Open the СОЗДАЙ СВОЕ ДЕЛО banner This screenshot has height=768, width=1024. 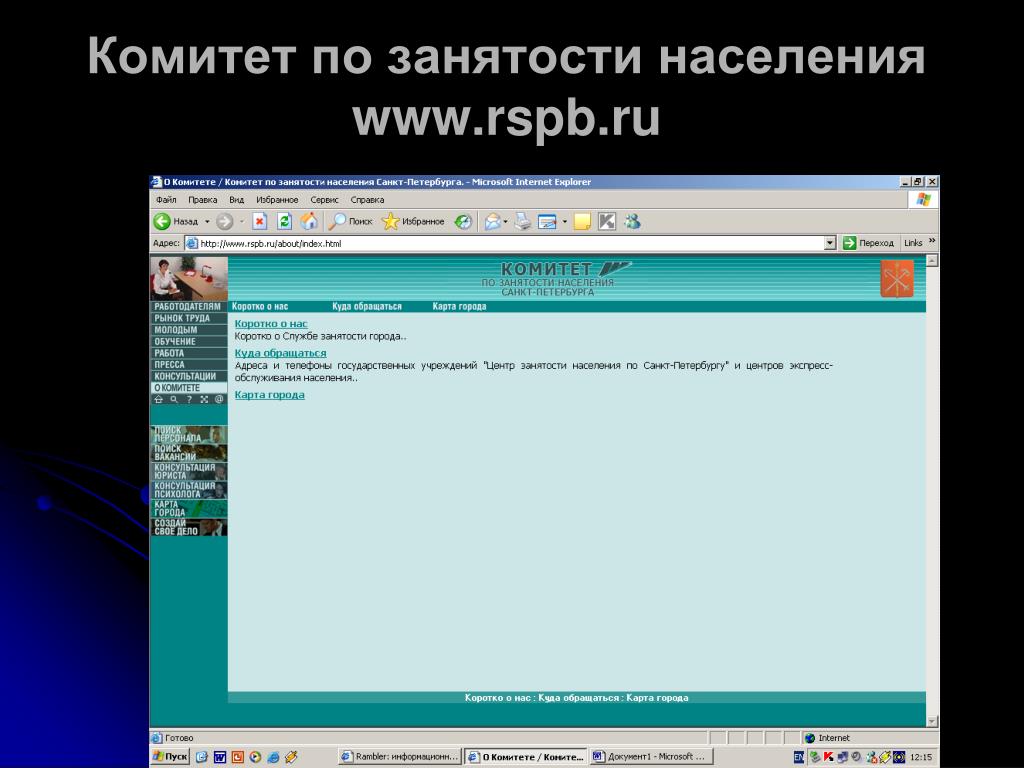[189, 527]
